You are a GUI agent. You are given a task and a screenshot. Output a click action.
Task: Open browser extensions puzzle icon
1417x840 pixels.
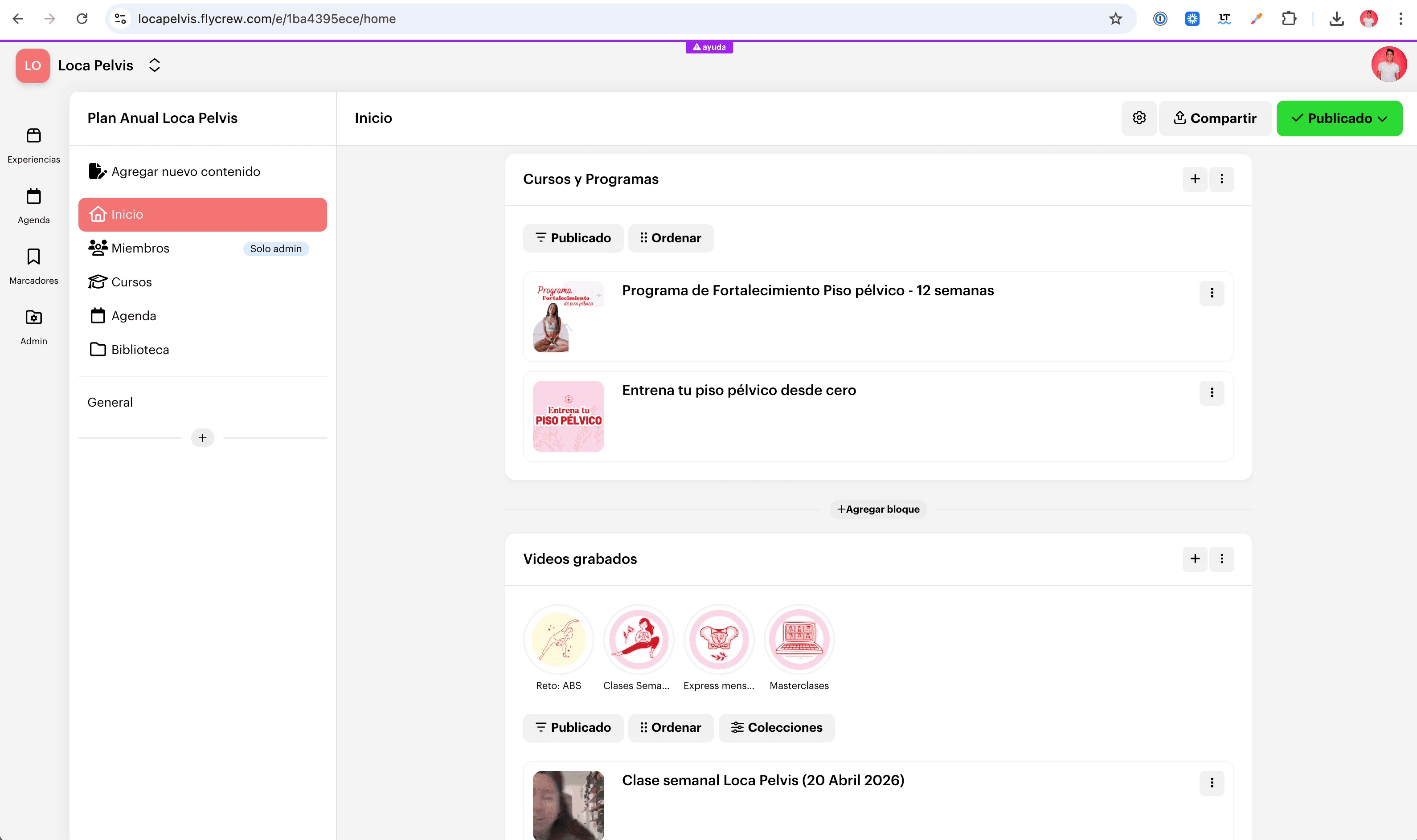click(x=1289, y=19)
